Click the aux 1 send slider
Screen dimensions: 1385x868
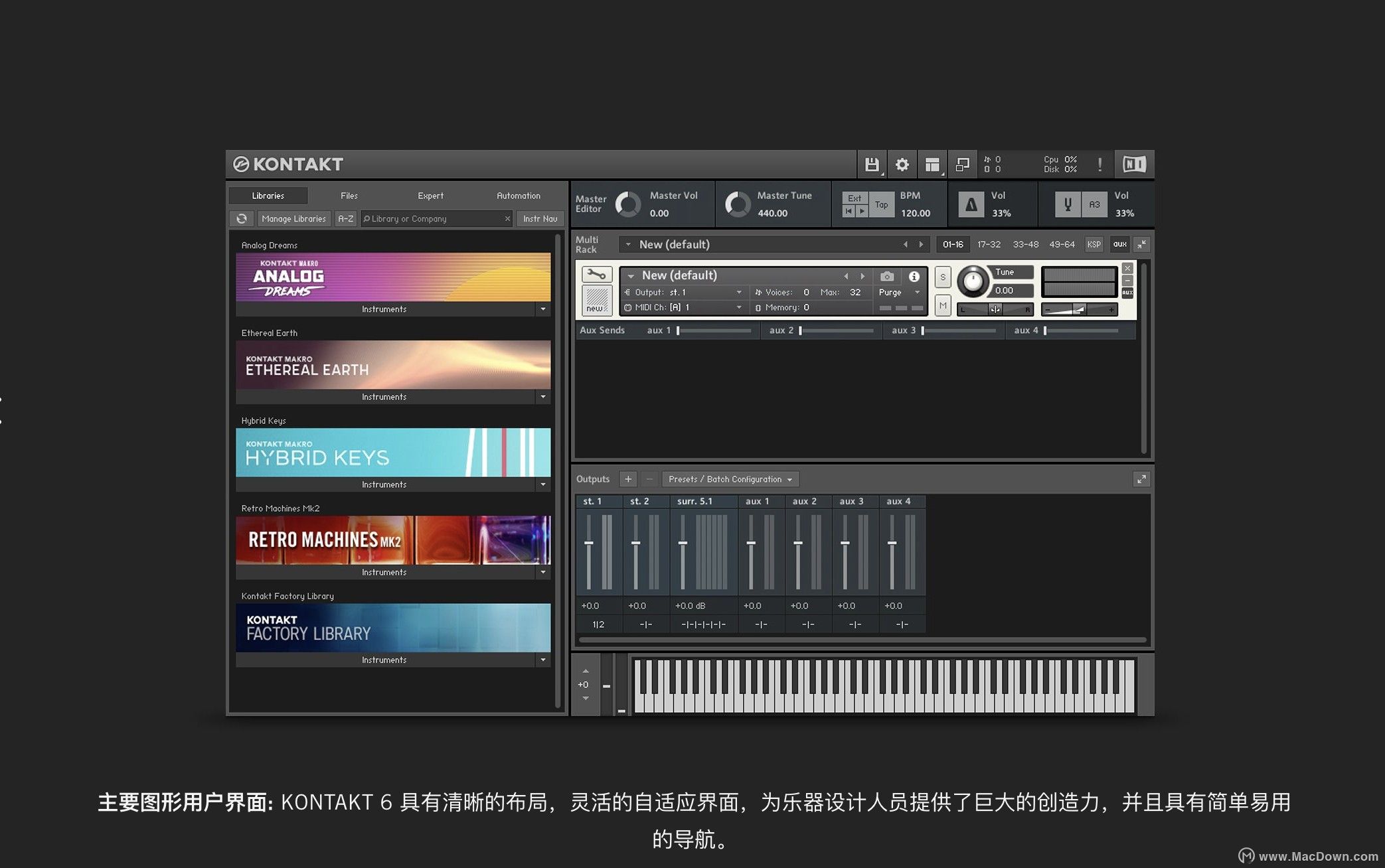pyautogui.click(x=714, y=330)
